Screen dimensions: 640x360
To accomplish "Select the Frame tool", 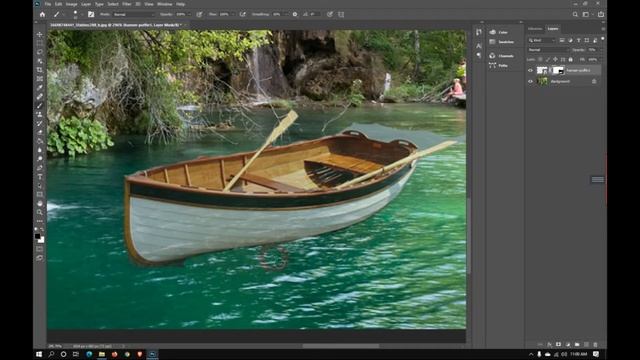I will click(40, 79).
